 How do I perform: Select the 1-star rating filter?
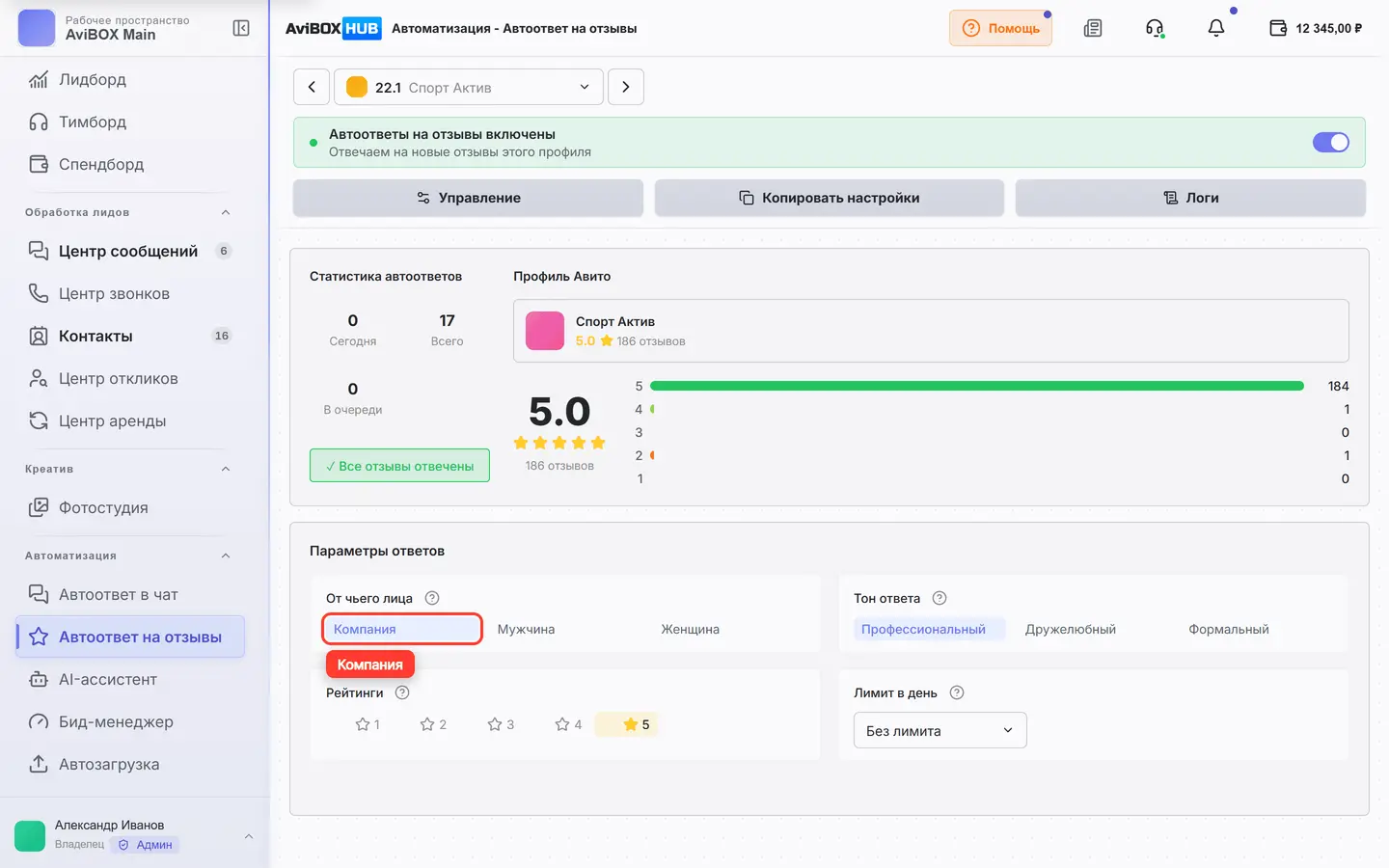pyautogui.click(x=368, y=724)
